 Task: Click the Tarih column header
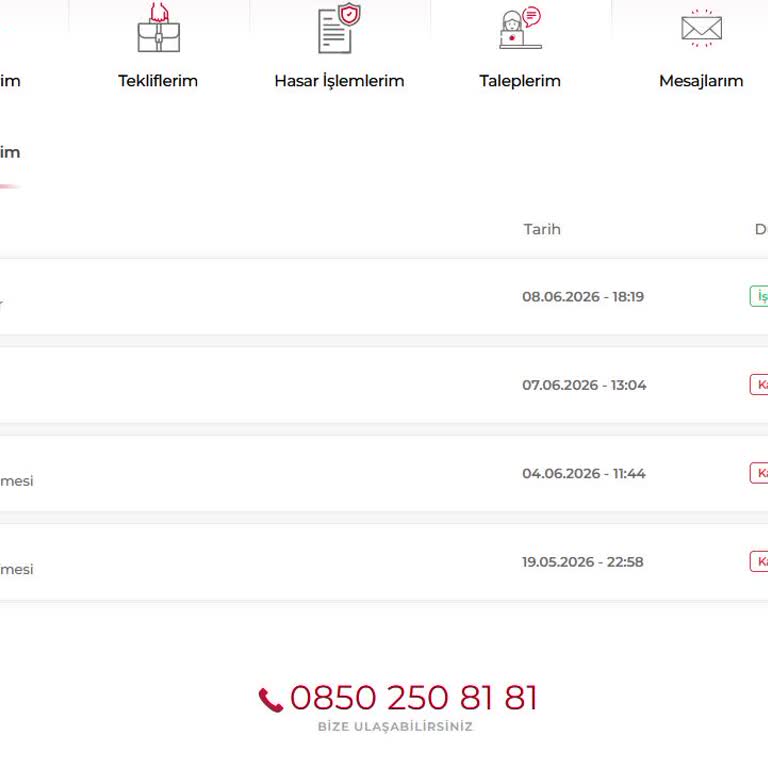click(x=542, y=229)
